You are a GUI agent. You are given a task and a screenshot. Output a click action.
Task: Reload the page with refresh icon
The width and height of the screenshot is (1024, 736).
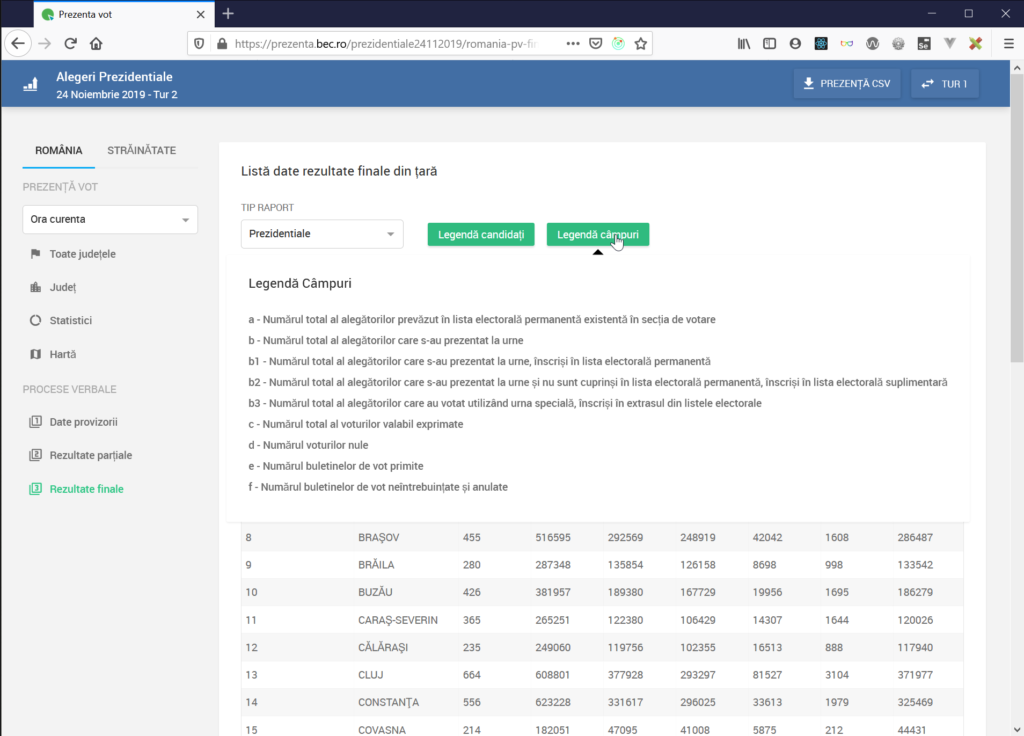click(71, 44)
